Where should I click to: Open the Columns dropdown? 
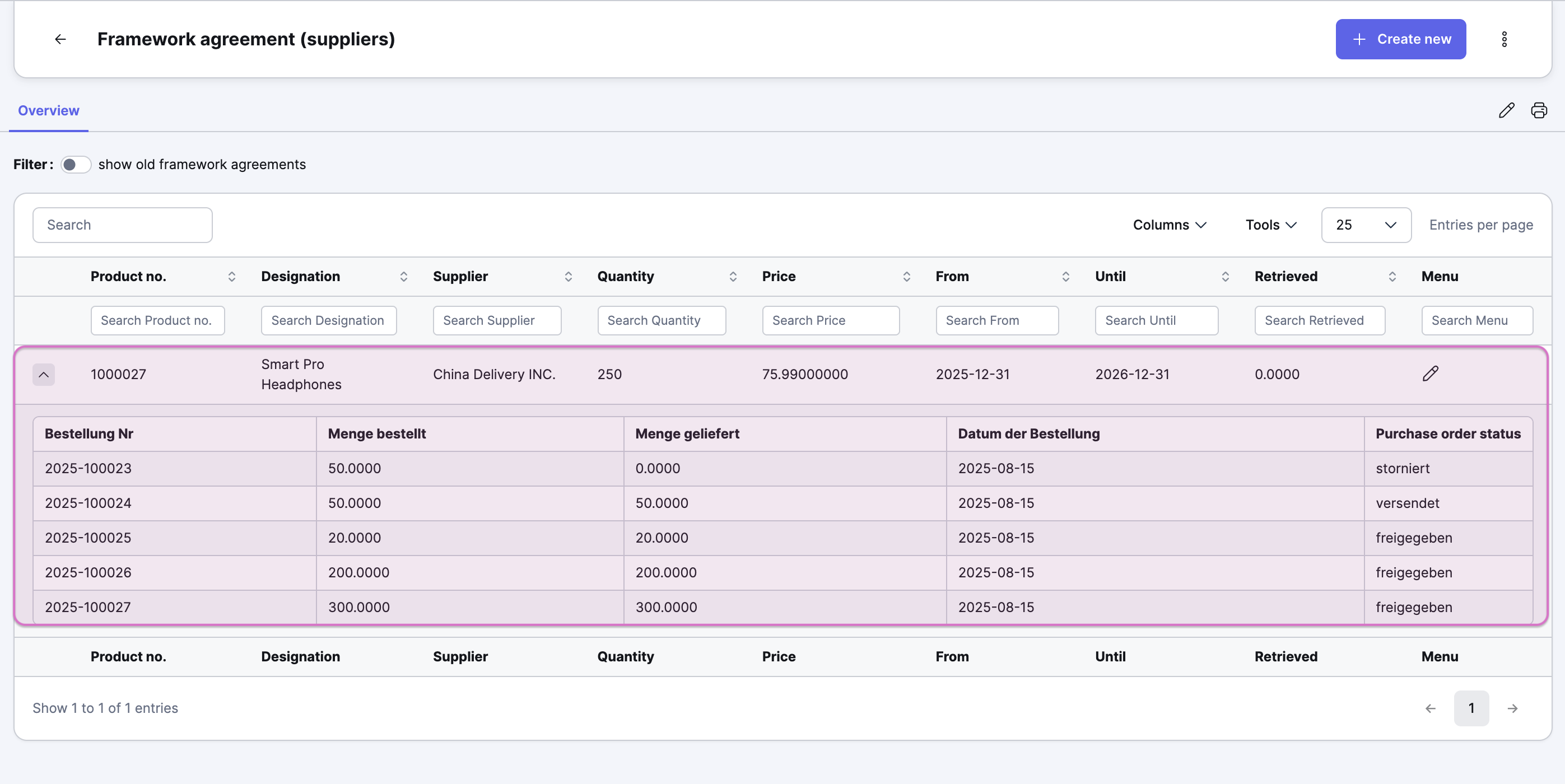(1170, 225)
